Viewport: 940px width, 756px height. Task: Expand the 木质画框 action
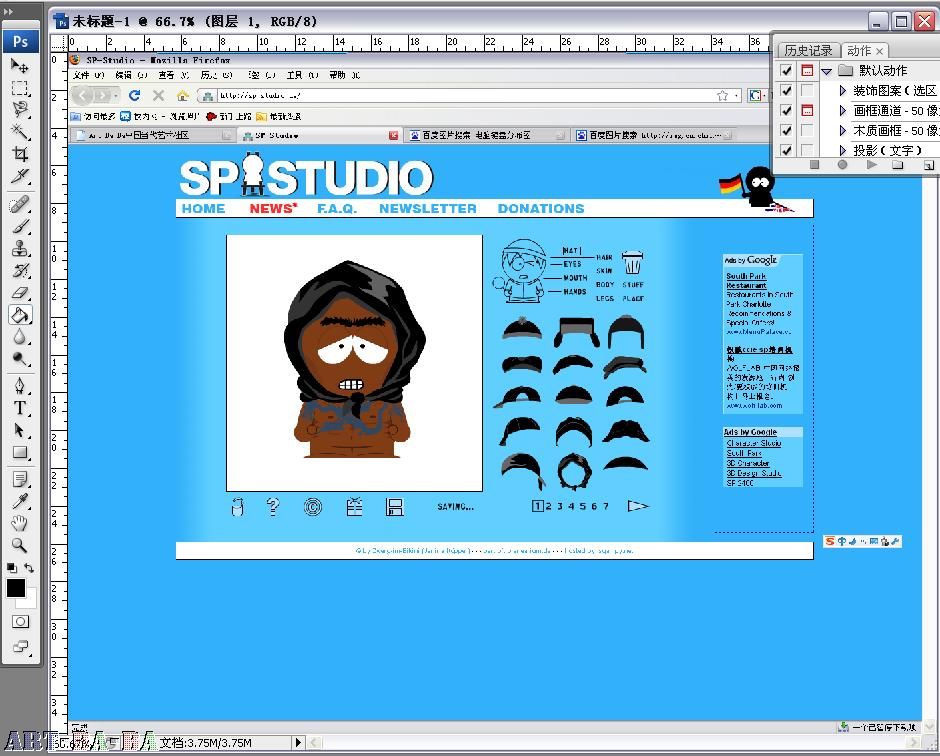point(842,130)
